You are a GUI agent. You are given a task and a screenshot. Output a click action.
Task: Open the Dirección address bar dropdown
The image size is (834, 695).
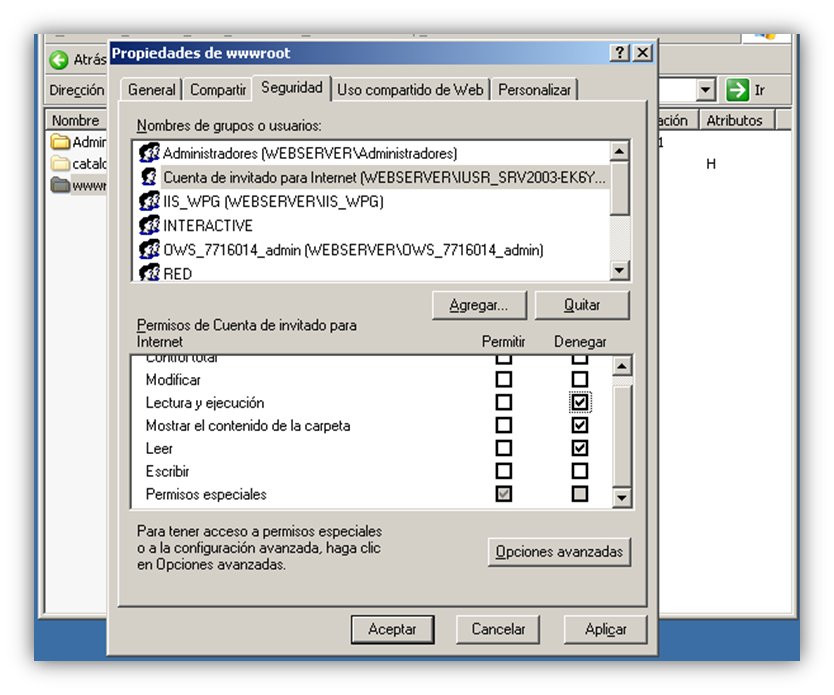point(705,90)
